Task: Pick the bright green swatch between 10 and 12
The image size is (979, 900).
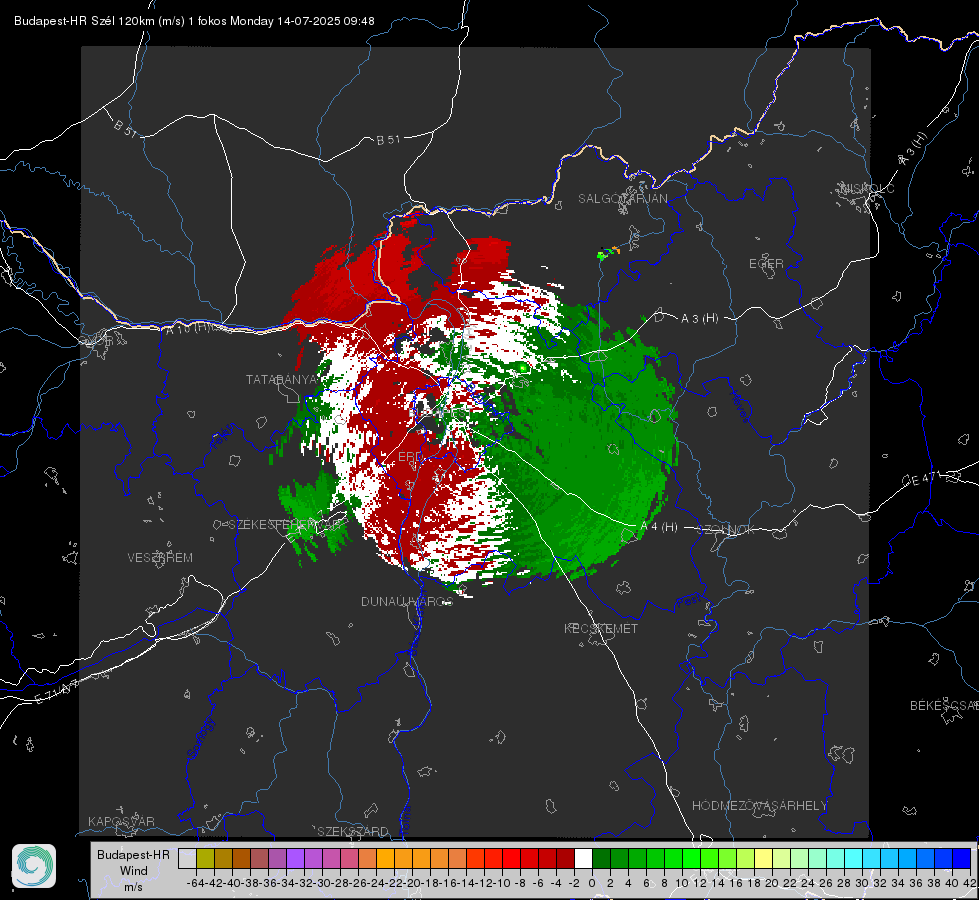Action: [x=691, y=858]
